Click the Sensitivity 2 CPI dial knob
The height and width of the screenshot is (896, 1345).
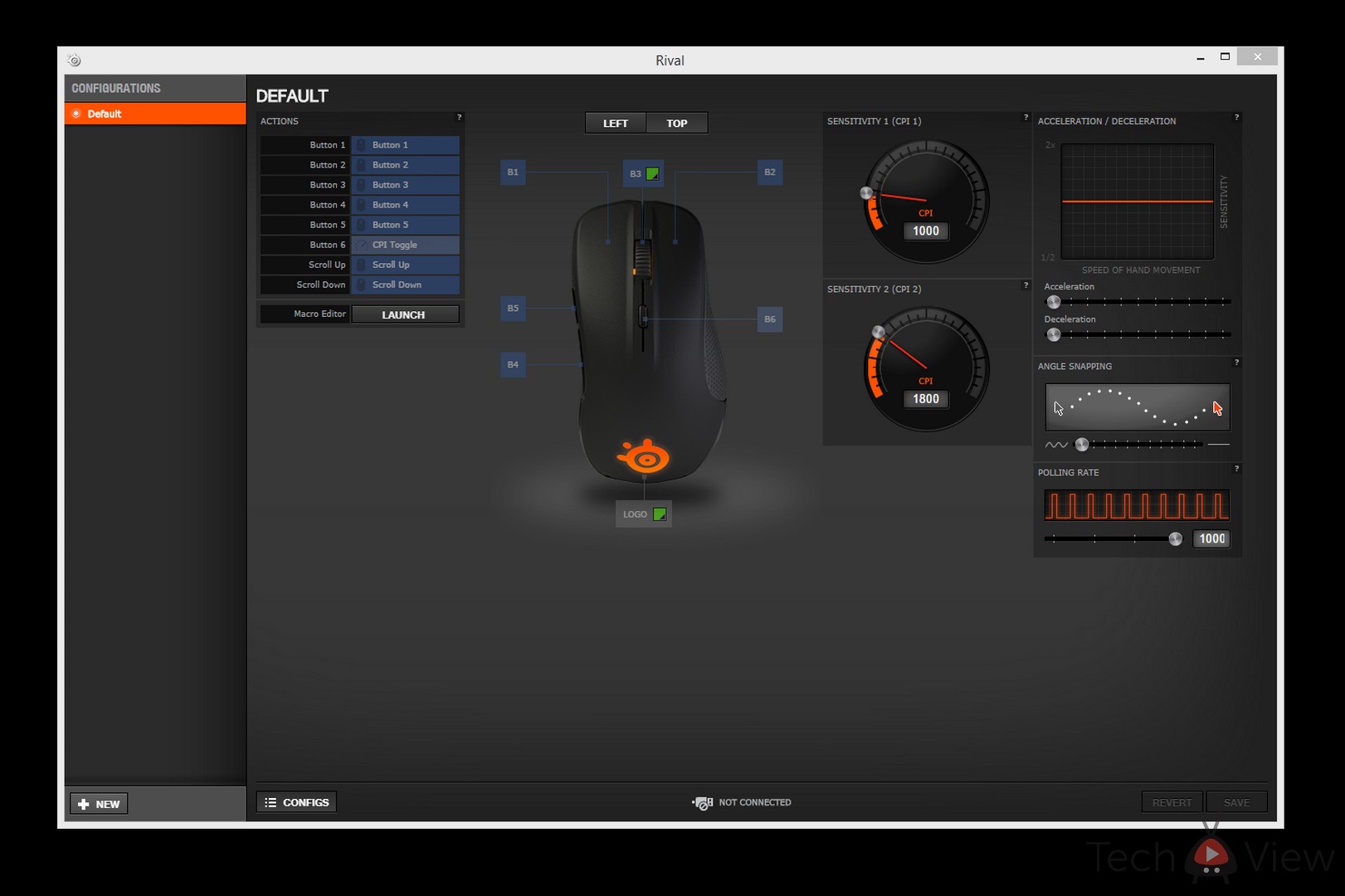[x=879, y=332]
